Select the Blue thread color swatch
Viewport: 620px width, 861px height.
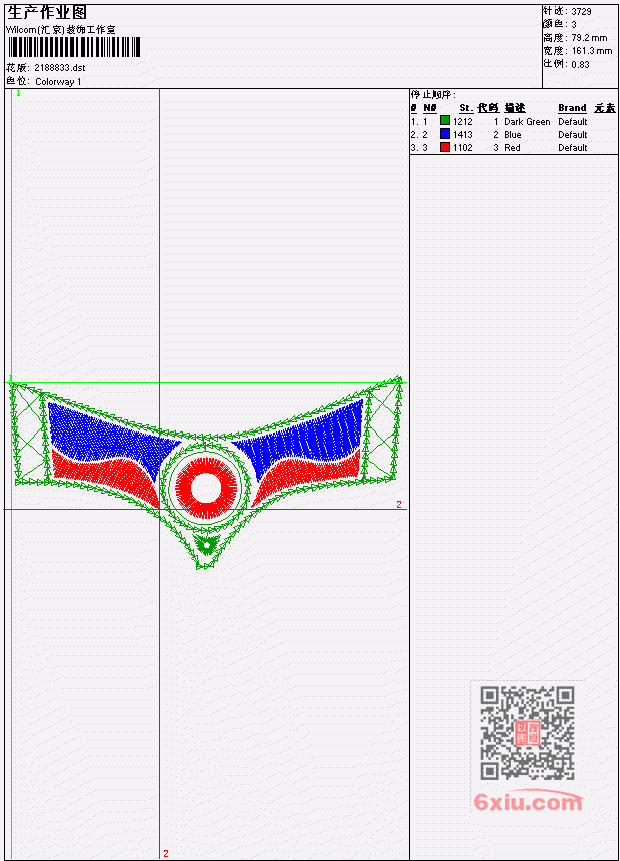445,134
